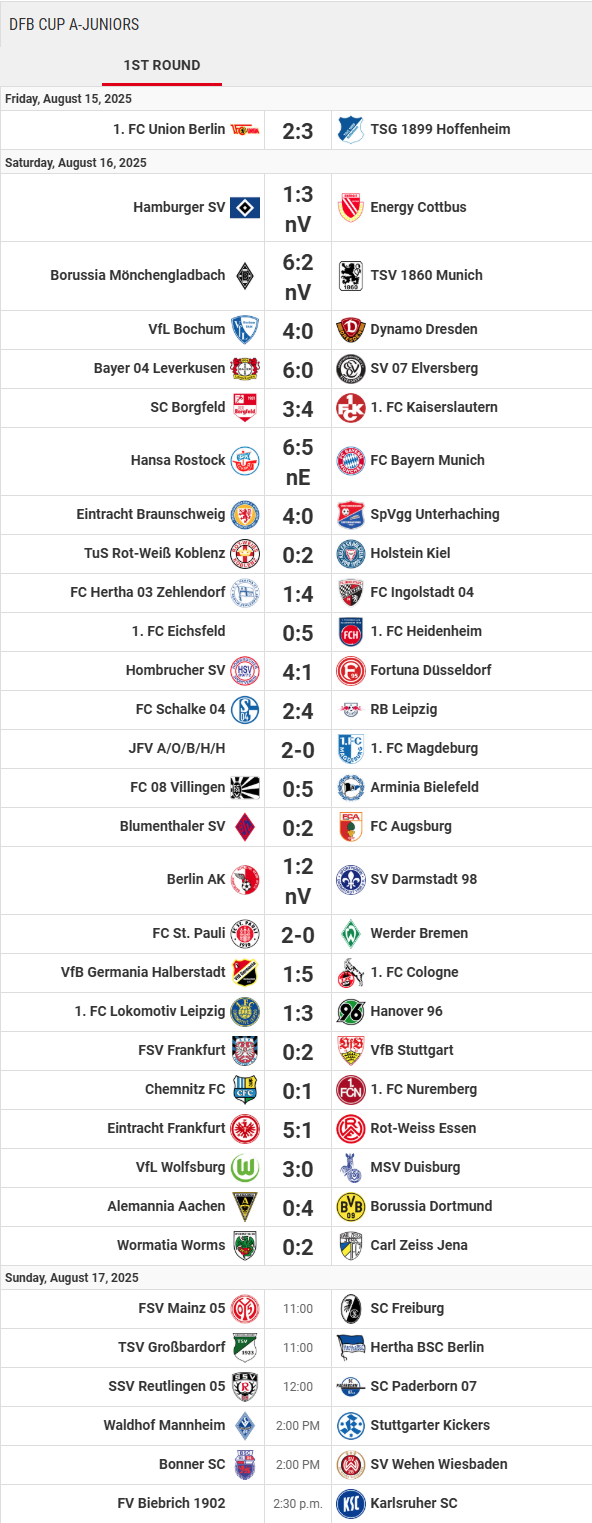592x1523 pixels.
Task: Open the Eintracht Frankfurt 5:1 match score
Action: tap(298, 1129)
